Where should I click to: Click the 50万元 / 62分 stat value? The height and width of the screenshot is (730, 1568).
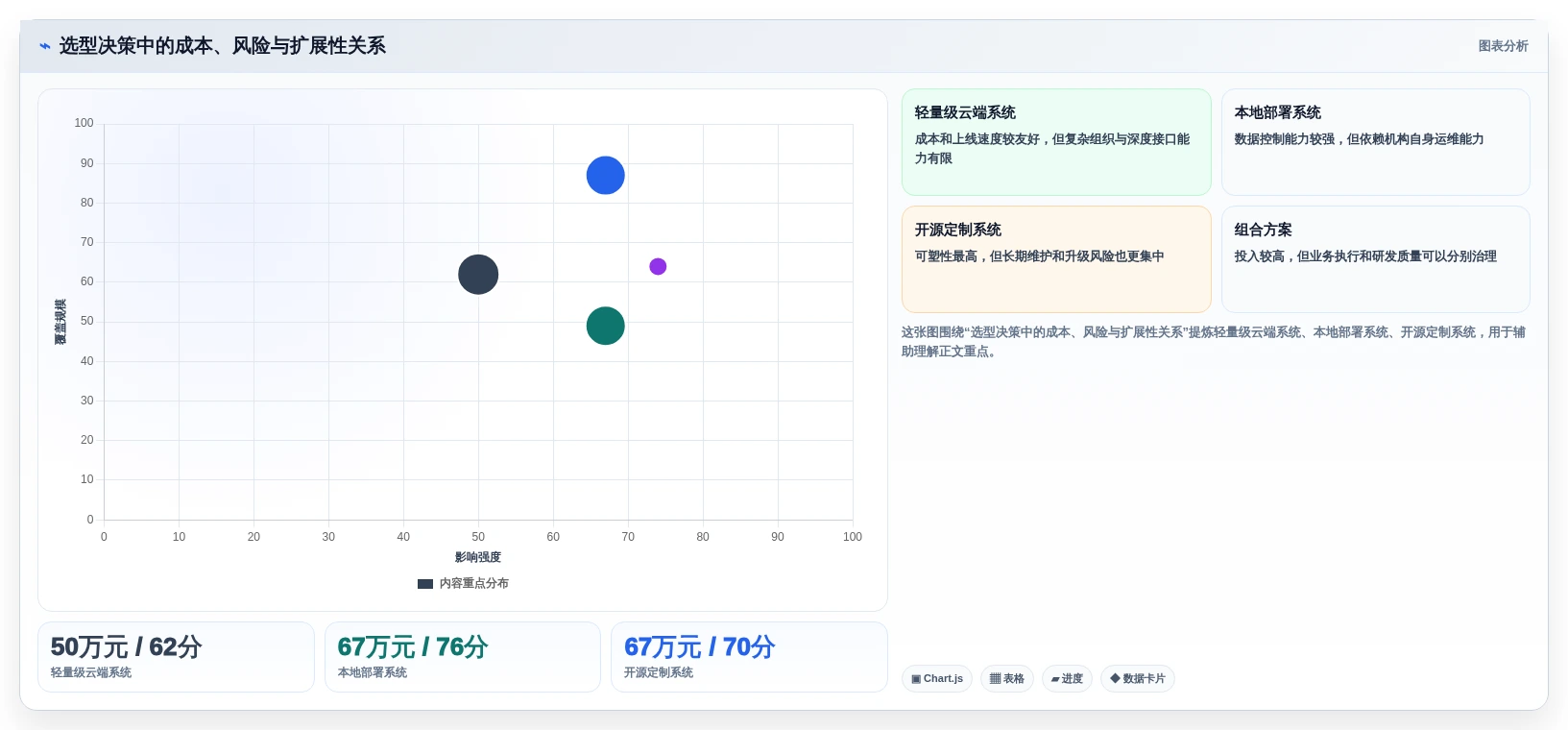point(126,647)
